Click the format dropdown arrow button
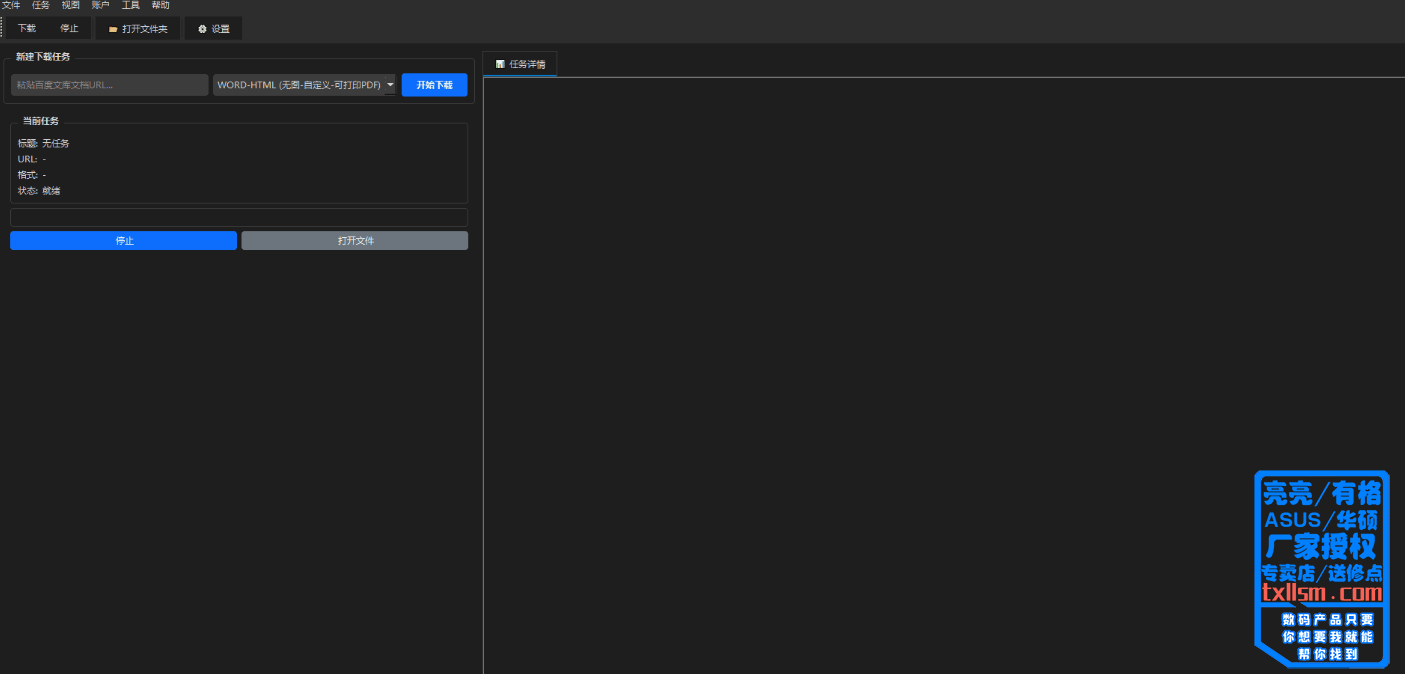This screenshot has width=1405, height=674. (390, 85)
